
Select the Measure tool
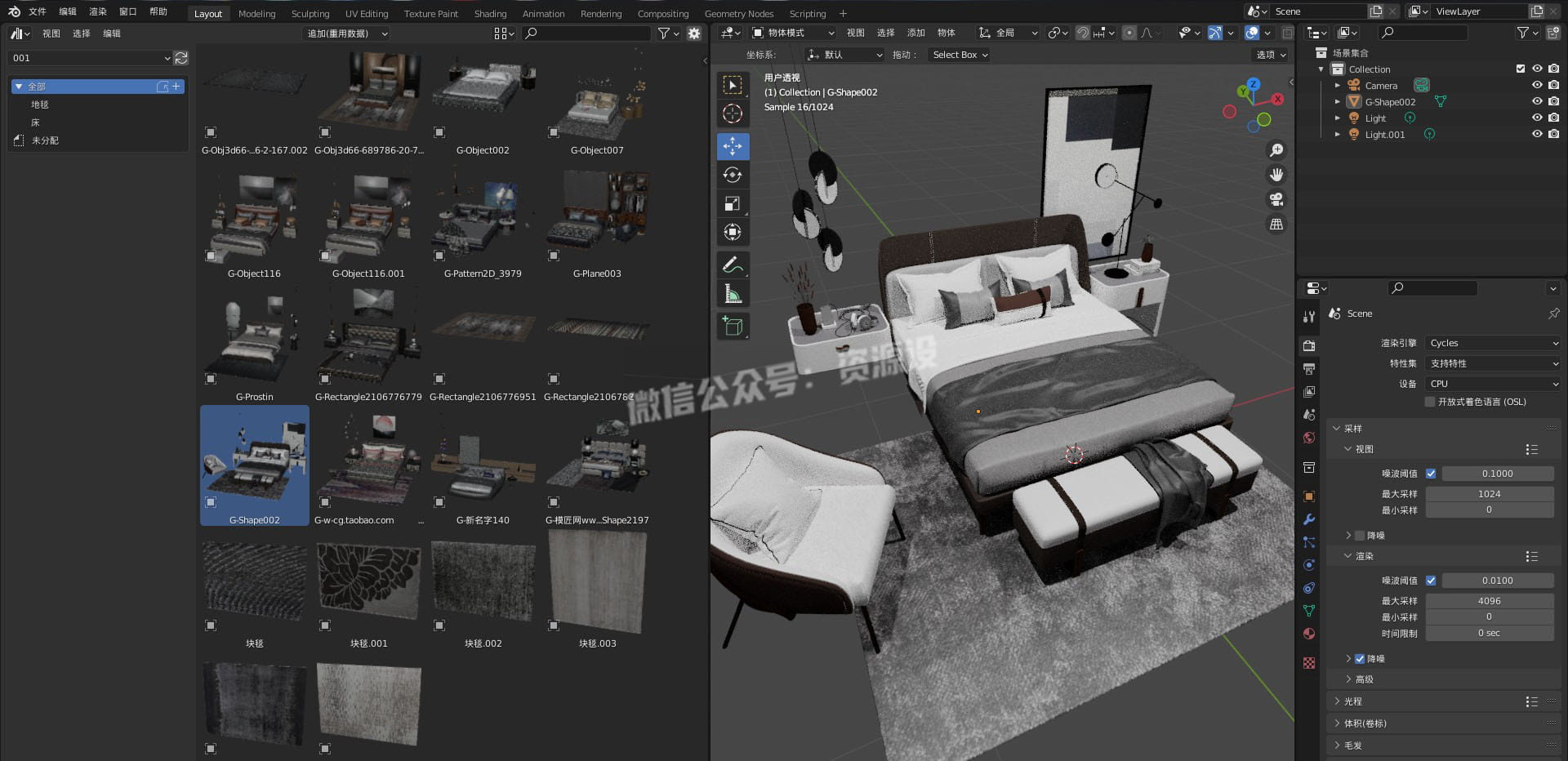coord(733,294)
